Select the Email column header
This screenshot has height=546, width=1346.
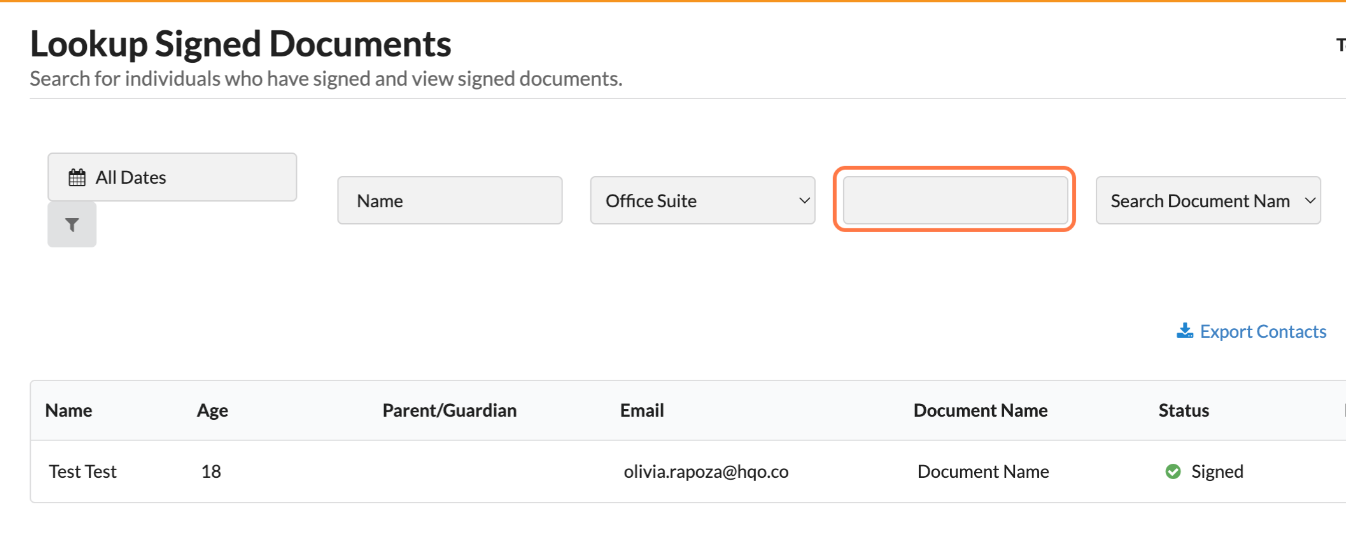point(642,411)
